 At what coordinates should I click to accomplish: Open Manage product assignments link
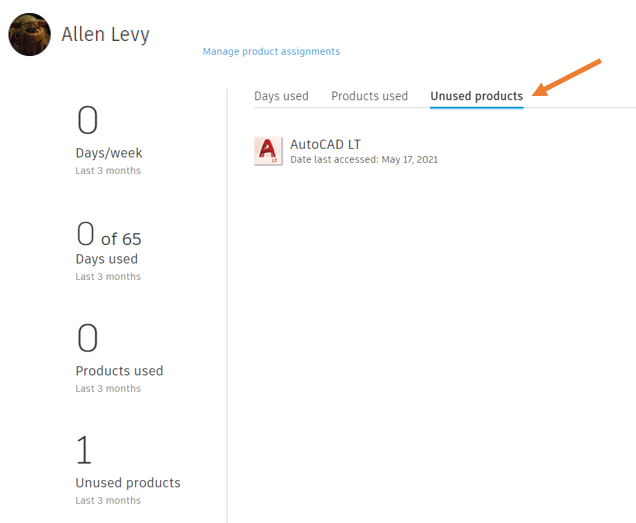271,52
